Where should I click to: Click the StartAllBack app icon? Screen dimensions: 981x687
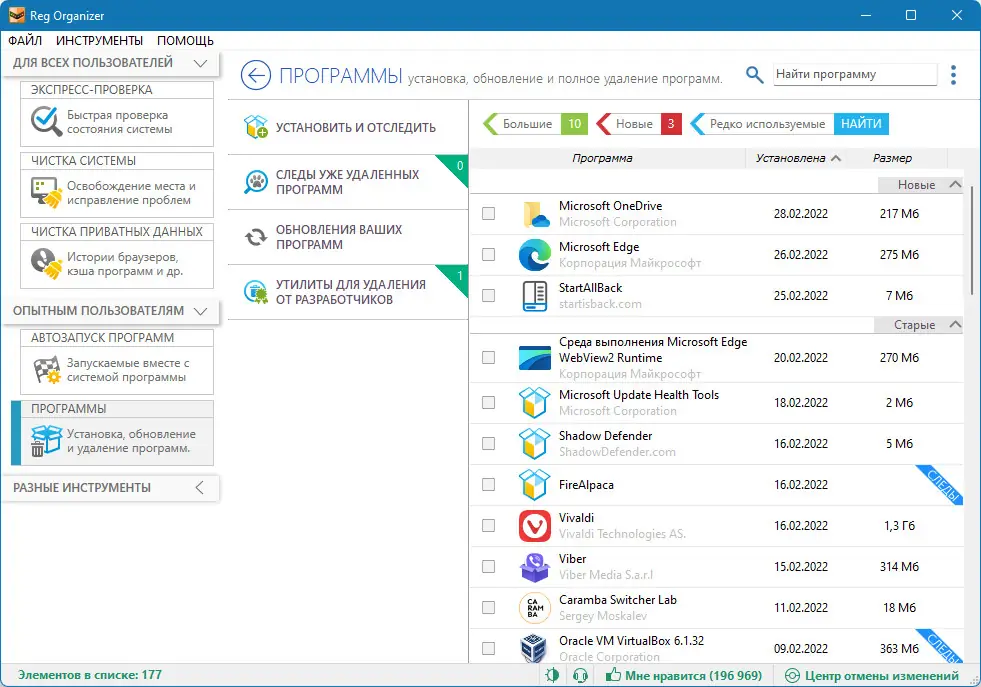click(535, 296)
